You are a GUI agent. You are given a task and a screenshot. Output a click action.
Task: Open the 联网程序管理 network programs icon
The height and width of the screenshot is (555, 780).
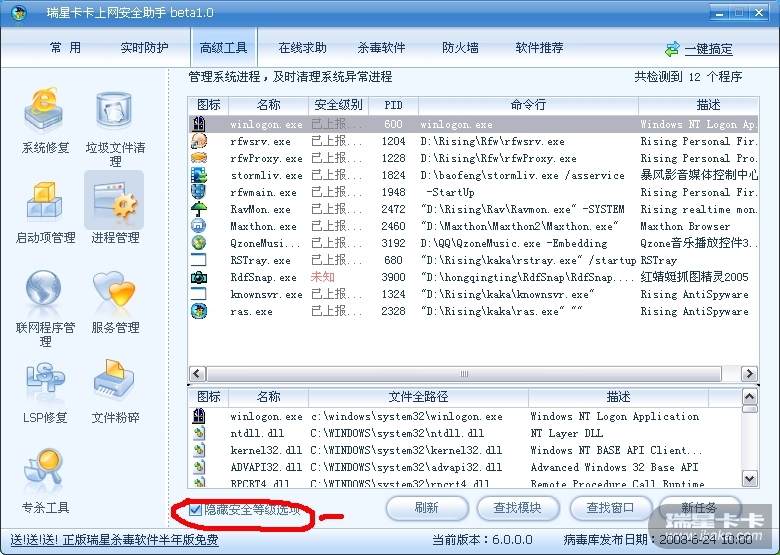pyautogui.click(x=44, y=290)
